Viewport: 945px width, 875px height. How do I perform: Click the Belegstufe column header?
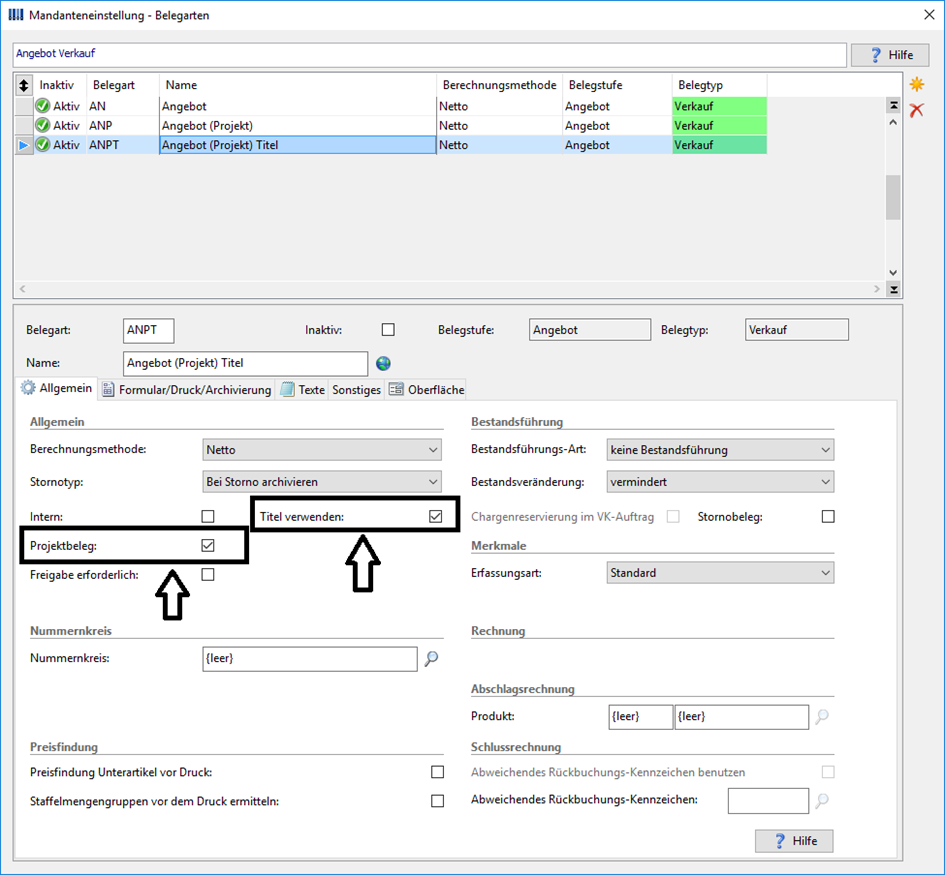pos(617,85)
